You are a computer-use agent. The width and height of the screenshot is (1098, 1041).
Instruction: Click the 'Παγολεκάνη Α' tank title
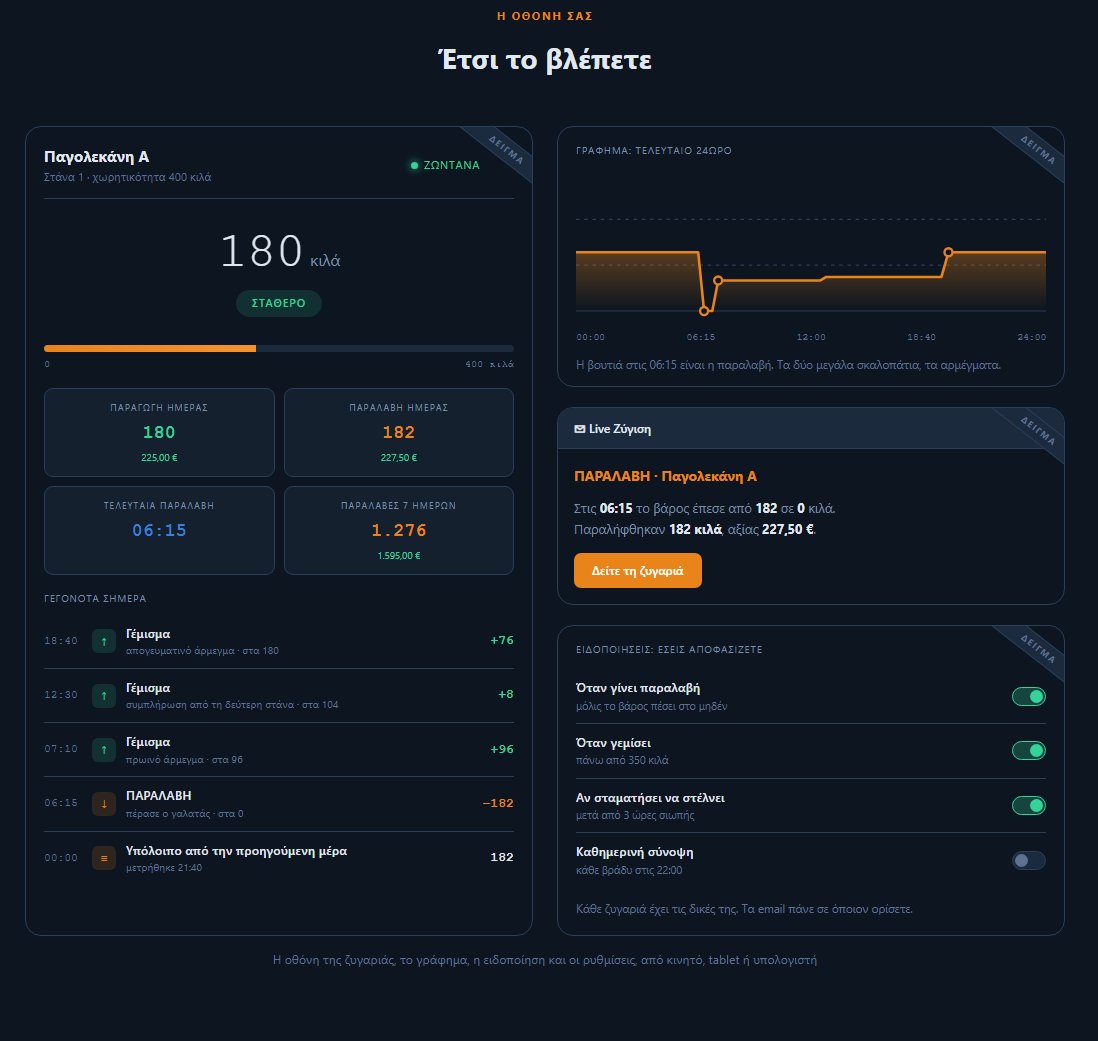tap(97, 157)
